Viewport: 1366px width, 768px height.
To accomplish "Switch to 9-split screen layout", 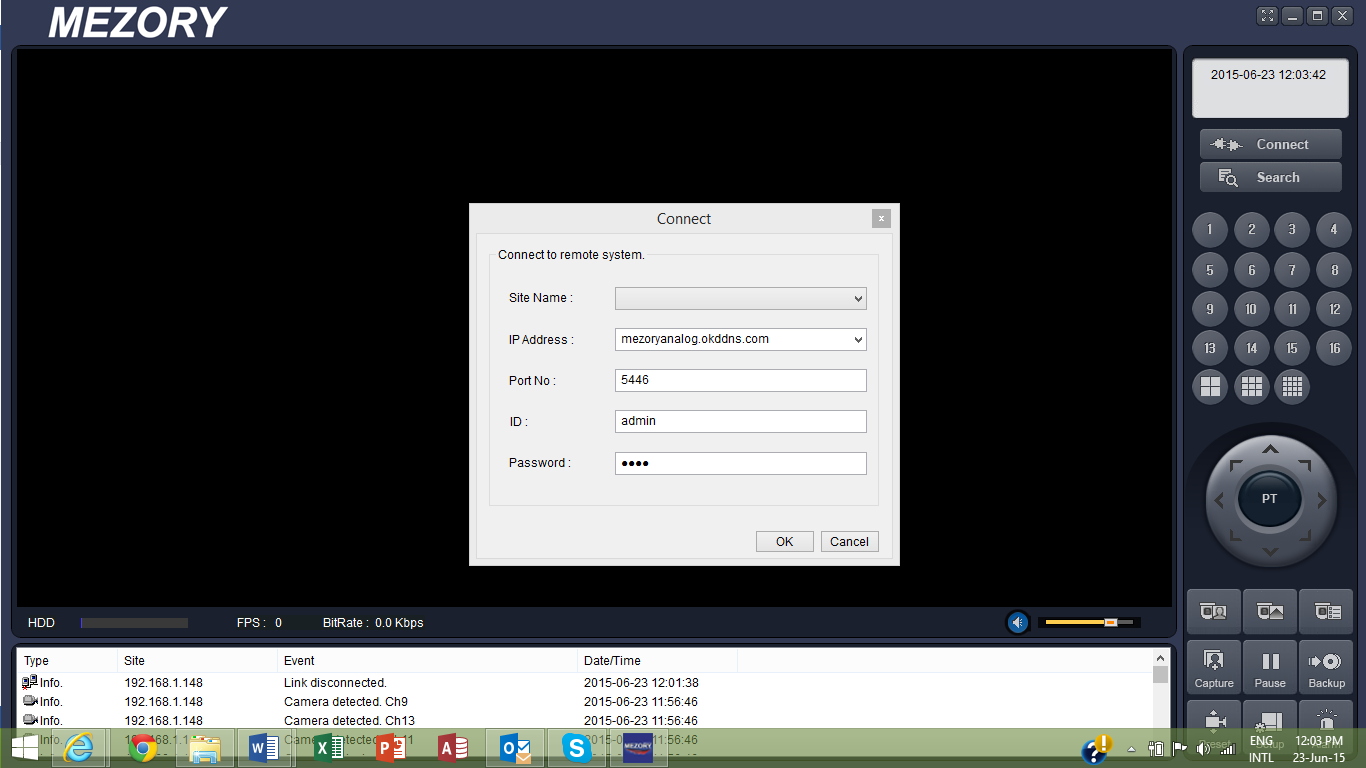I will (x=1252, y=387).
